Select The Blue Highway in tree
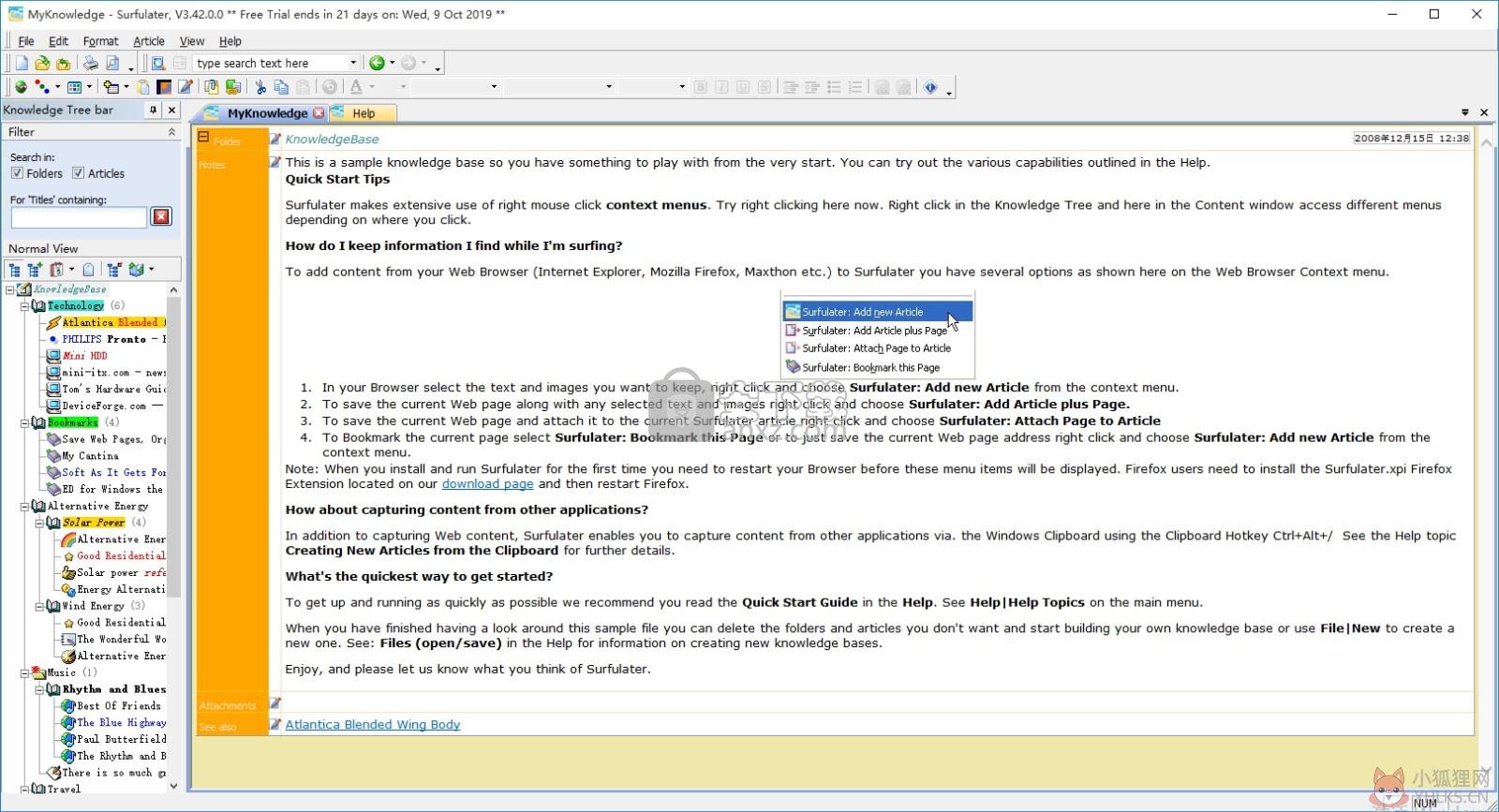The height and width of the screenshot is (812, 1499). (121, 723)
